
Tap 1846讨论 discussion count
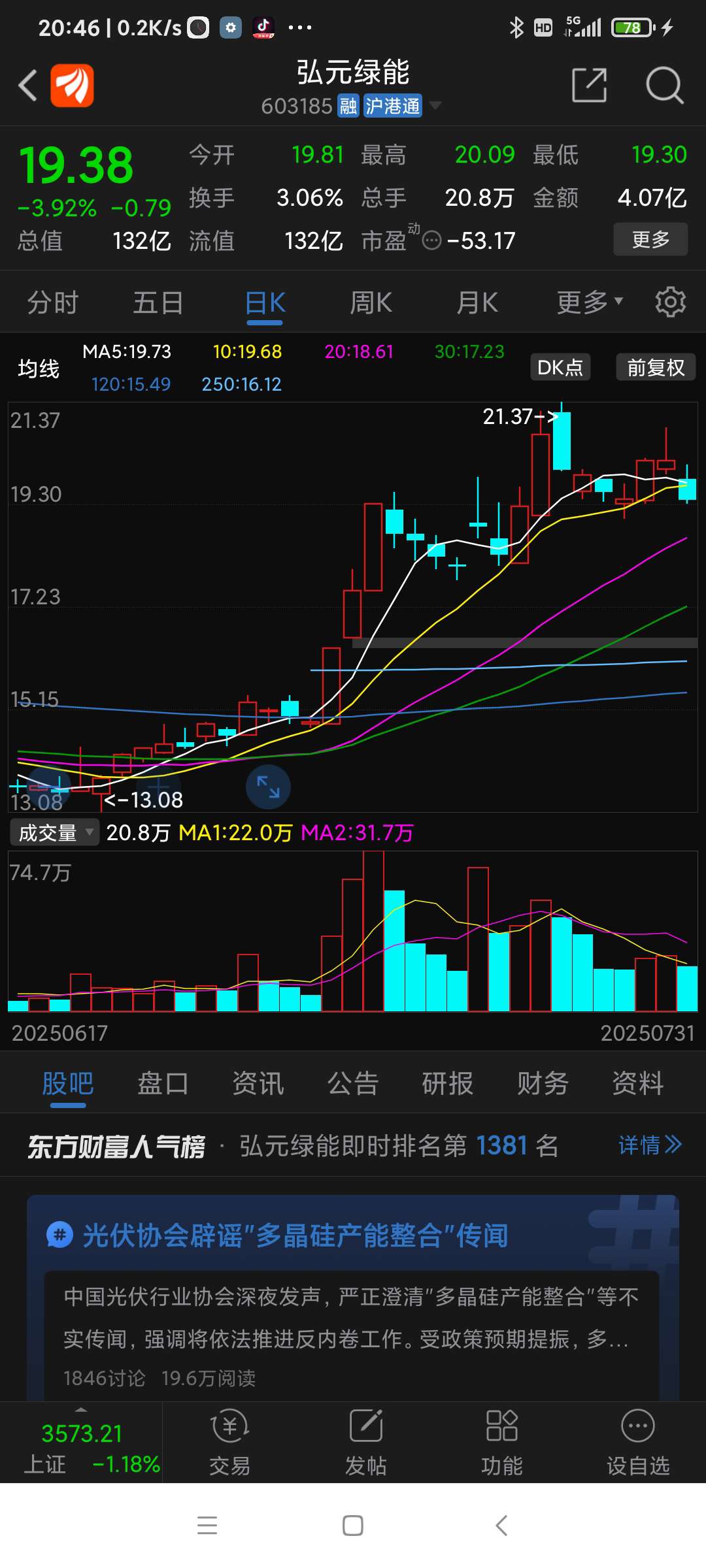tap(105, 1378)
